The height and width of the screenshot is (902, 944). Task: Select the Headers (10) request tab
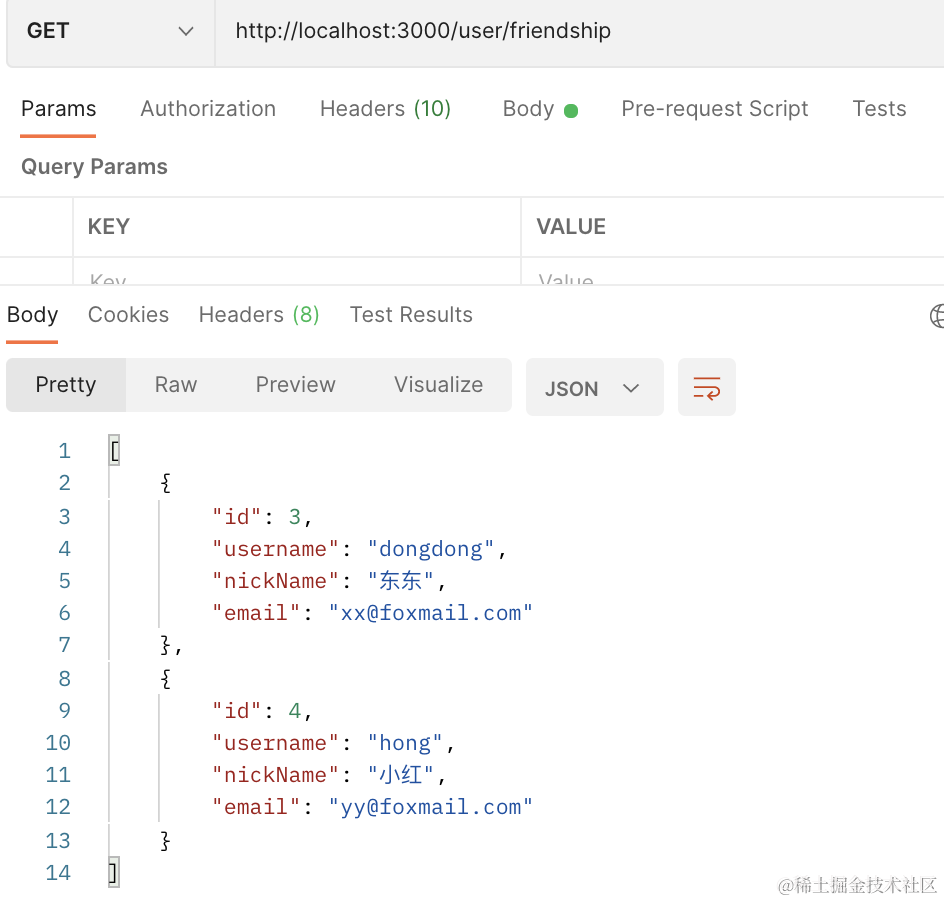385,109
